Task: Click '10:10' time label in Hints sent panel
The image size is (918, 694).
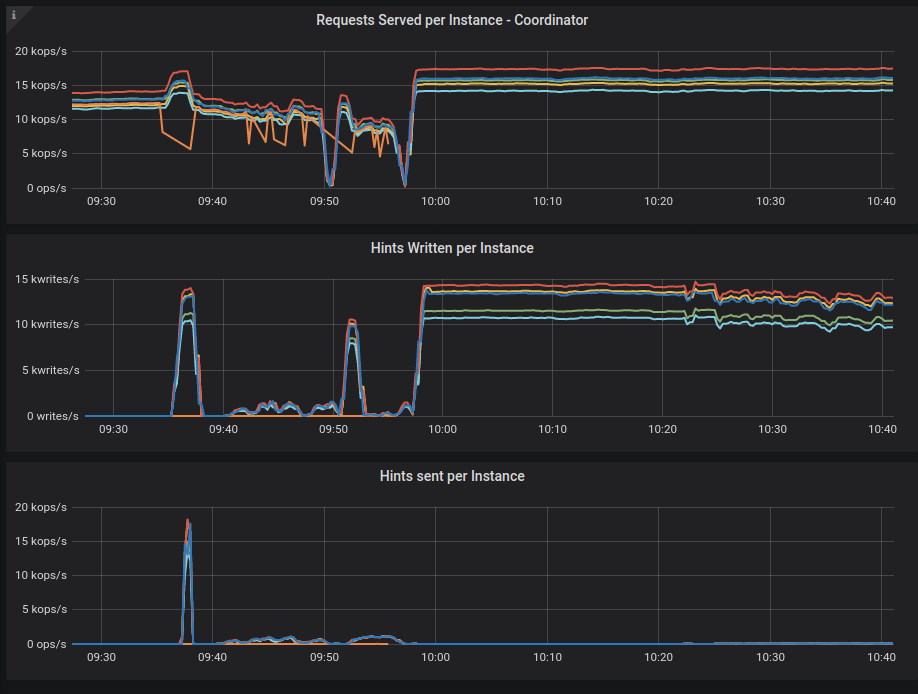Action: pyautogui.click(x=547, y=657)
